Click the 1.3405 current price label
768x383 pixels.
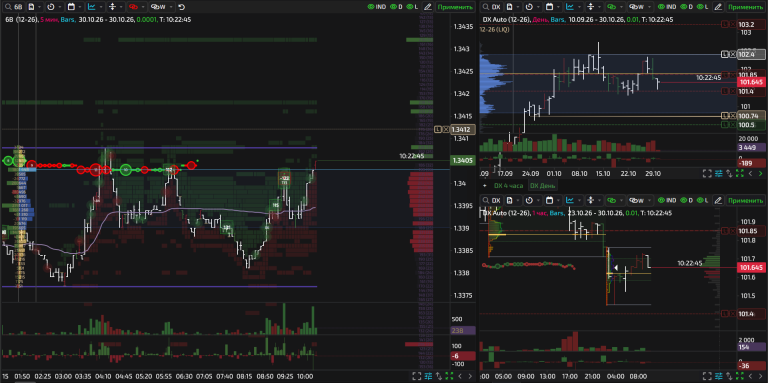462,161
